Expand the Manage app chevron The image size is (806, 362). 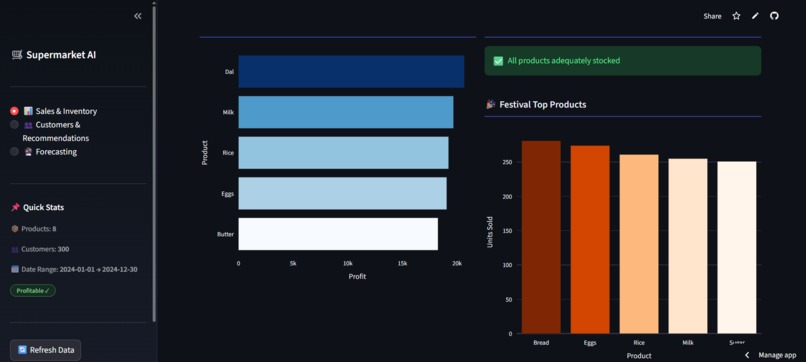(747, 355)
